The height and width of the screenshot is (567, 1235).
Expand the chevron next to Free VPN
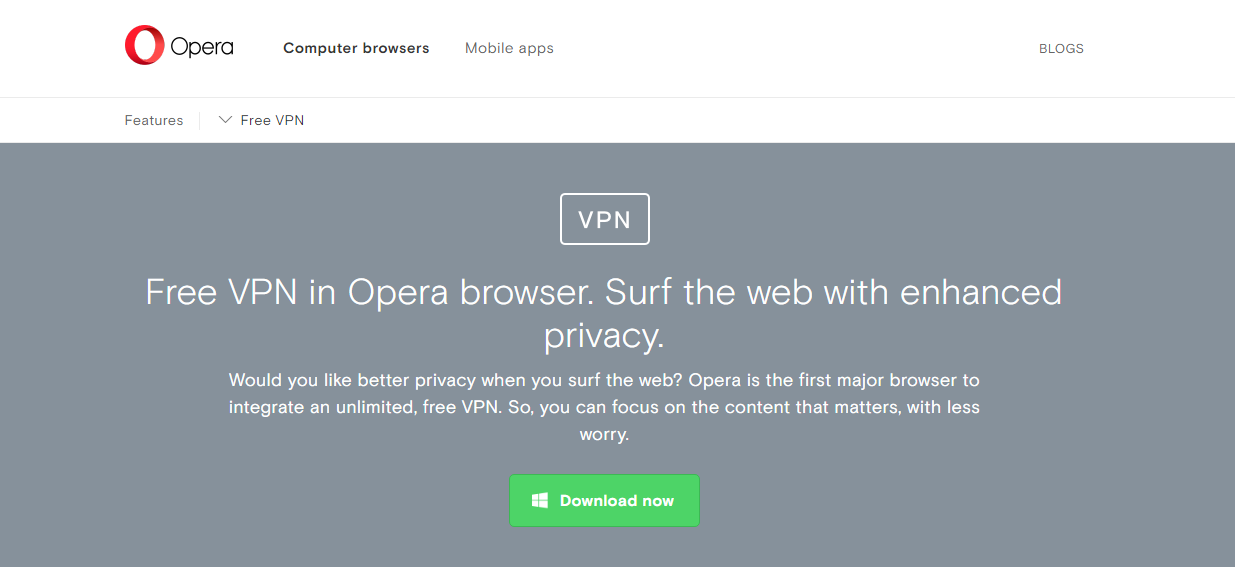pyautogui.click(x=225, y=120)
